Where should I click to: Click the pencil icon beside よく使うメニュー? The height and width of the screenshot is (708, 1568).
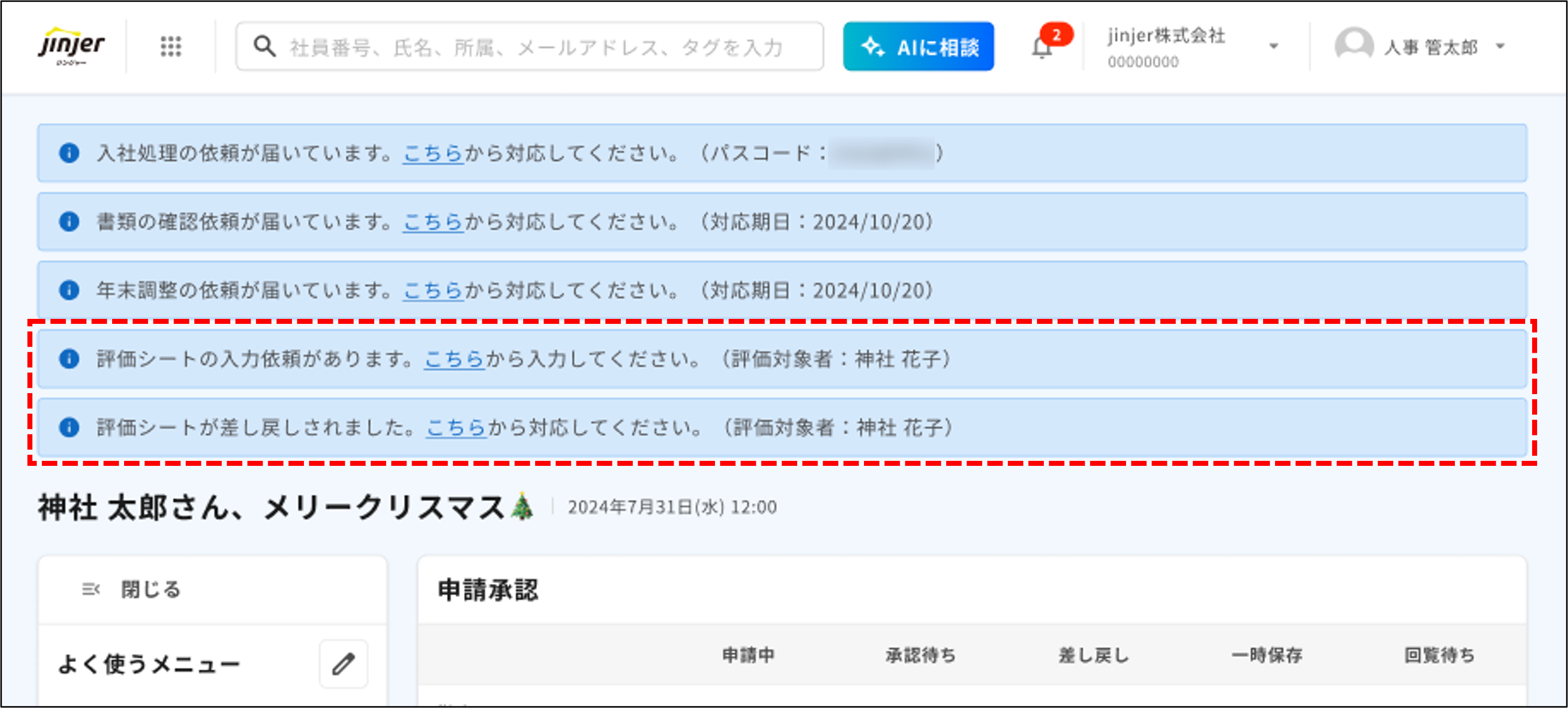pos(343,664)
